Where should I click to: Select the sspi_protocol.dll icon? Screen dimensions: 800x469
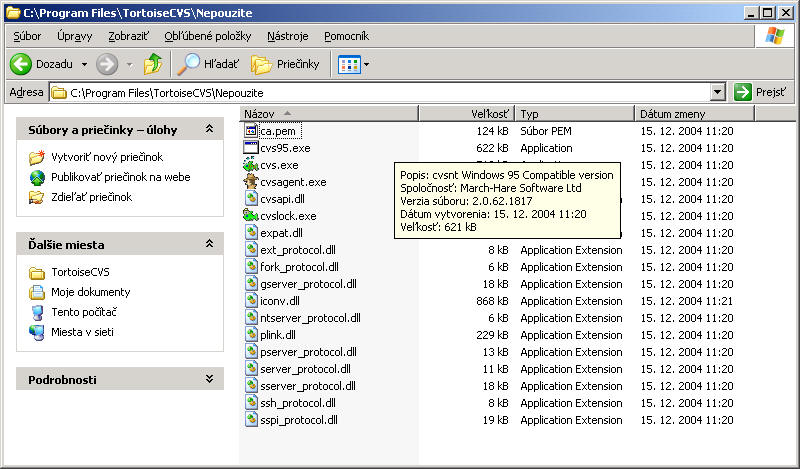(251, 419)
